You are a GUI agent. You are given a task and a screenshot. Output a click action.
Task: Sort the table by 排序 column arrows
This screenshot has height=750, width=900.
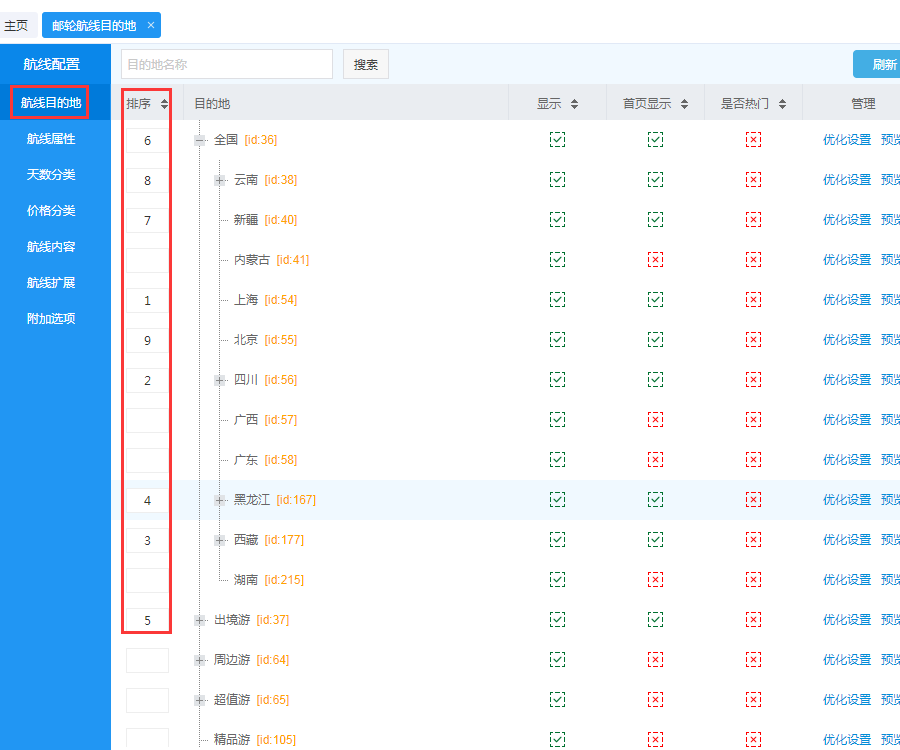[165, 104]
